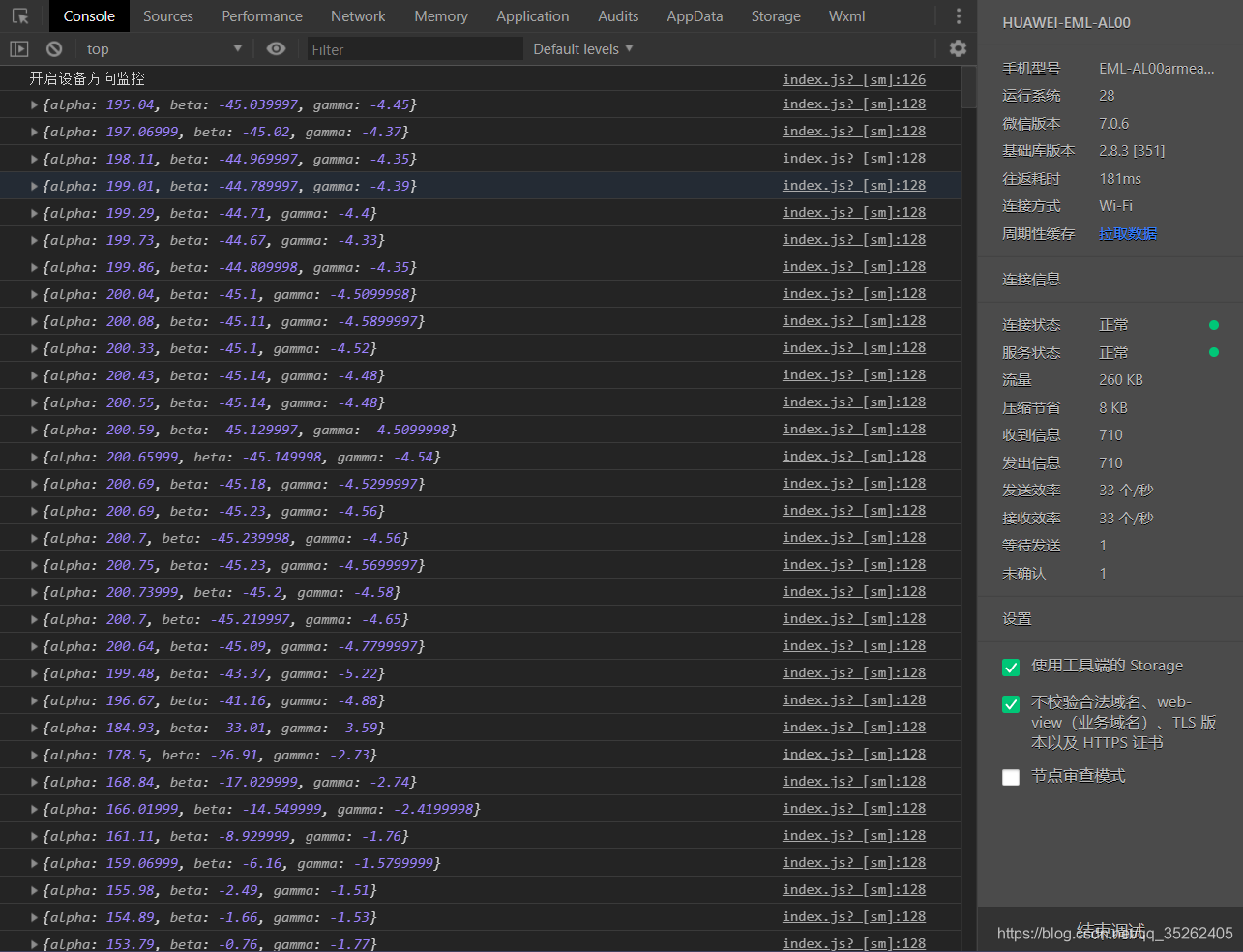The height and width of the screenshot is (952, 1243).
Task: Switch to the Application tab
Action: click(533, 16)
